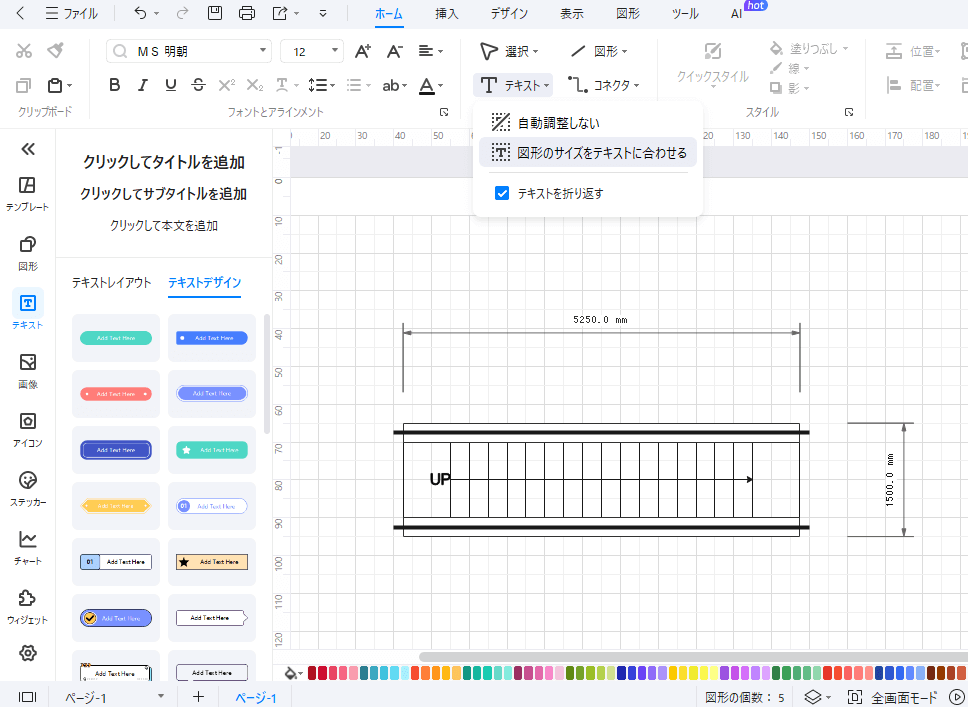Open the ファイル menu

pyautogui.click(x=72, y=13)
